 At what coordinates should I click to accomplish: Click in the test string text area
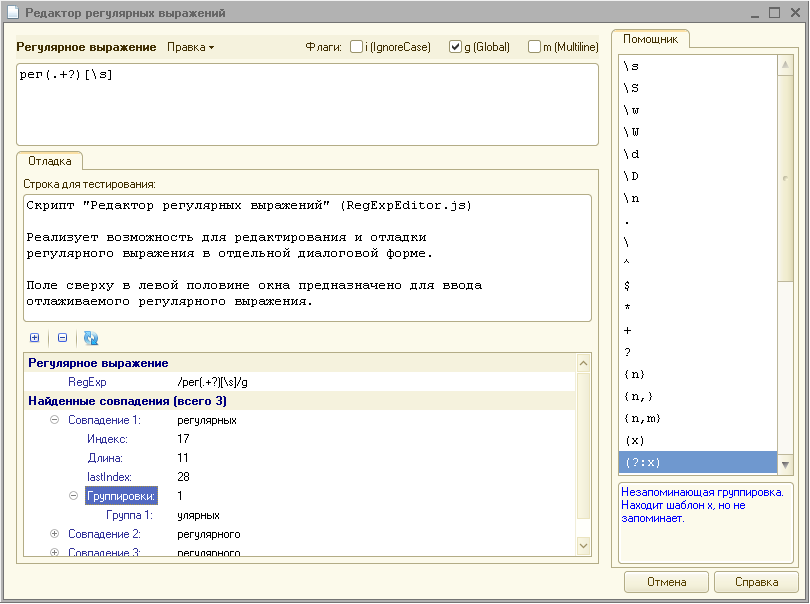pyautogui.click(x=307, y=257)
